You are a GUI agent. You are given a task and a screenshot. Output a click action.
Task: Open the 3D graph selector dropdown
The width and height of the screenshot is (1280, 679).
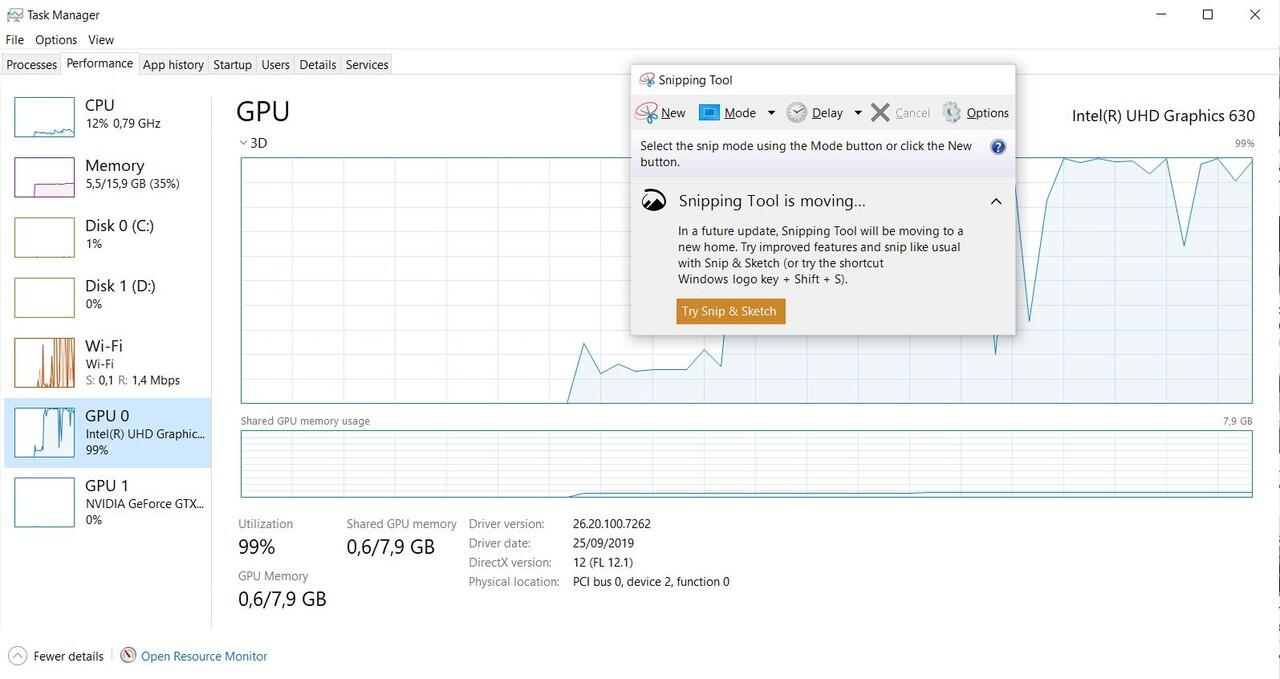click(x=244, y=143)
